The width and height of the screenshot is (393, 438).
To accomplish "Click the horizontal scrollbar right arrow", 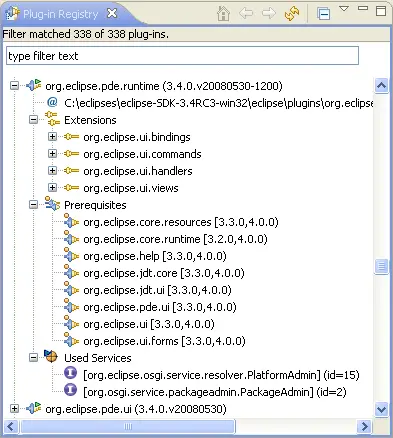I will [364, 426].
